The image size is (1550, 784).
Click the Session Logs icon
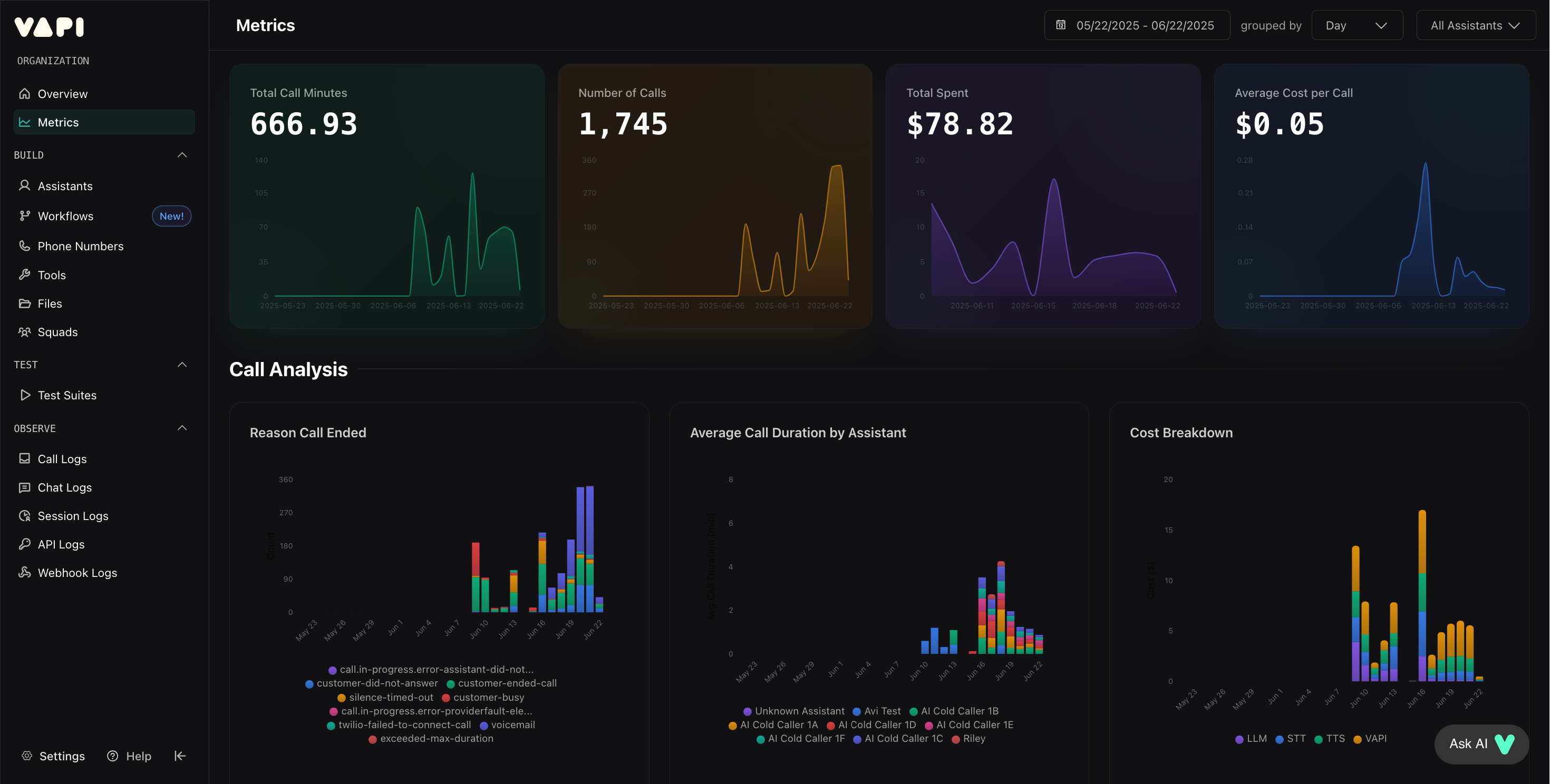click(25, 516)
